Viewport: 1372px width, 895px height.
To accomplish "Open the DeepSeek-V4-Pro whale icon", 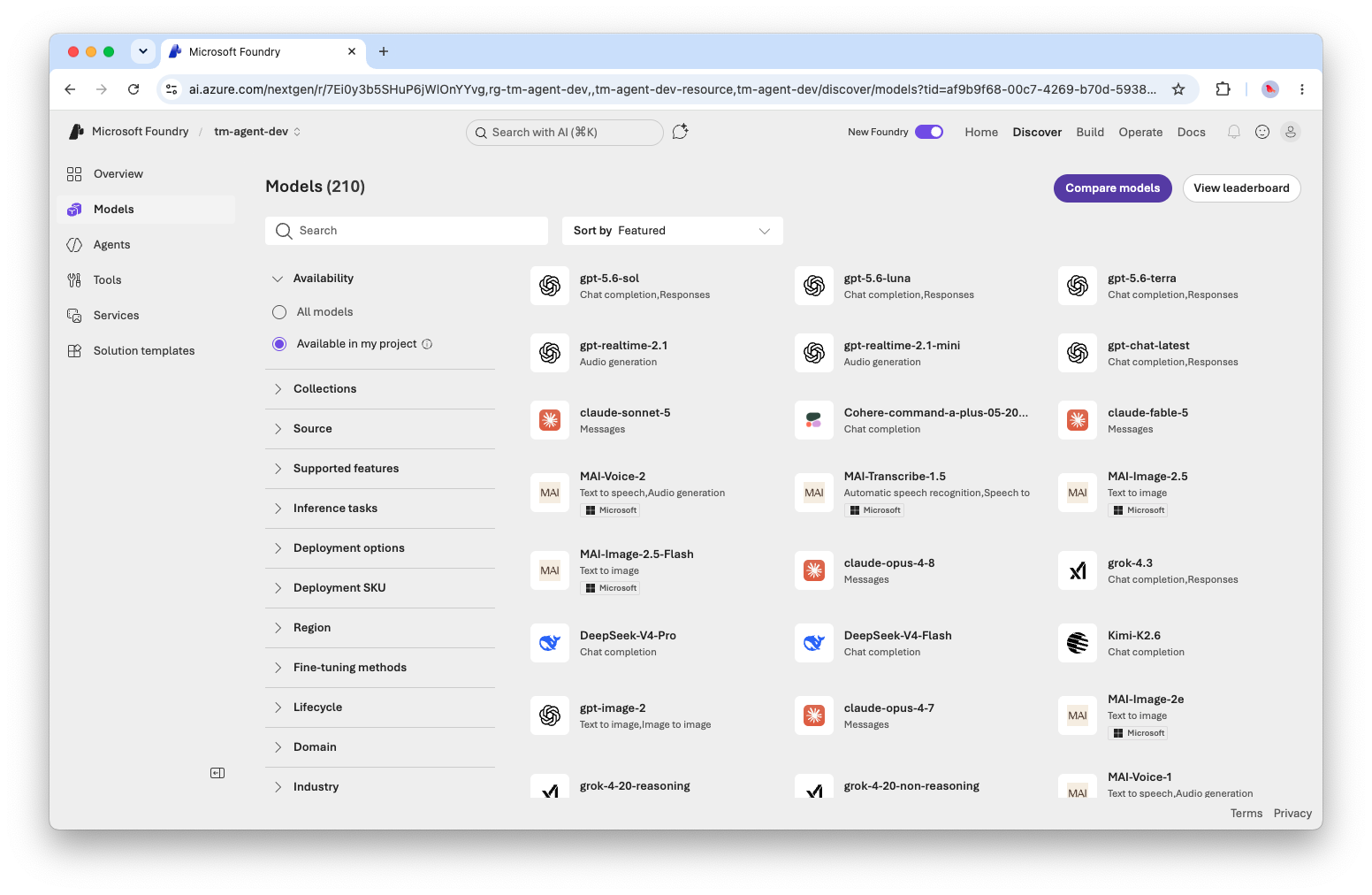I will (x=550, y=643).
